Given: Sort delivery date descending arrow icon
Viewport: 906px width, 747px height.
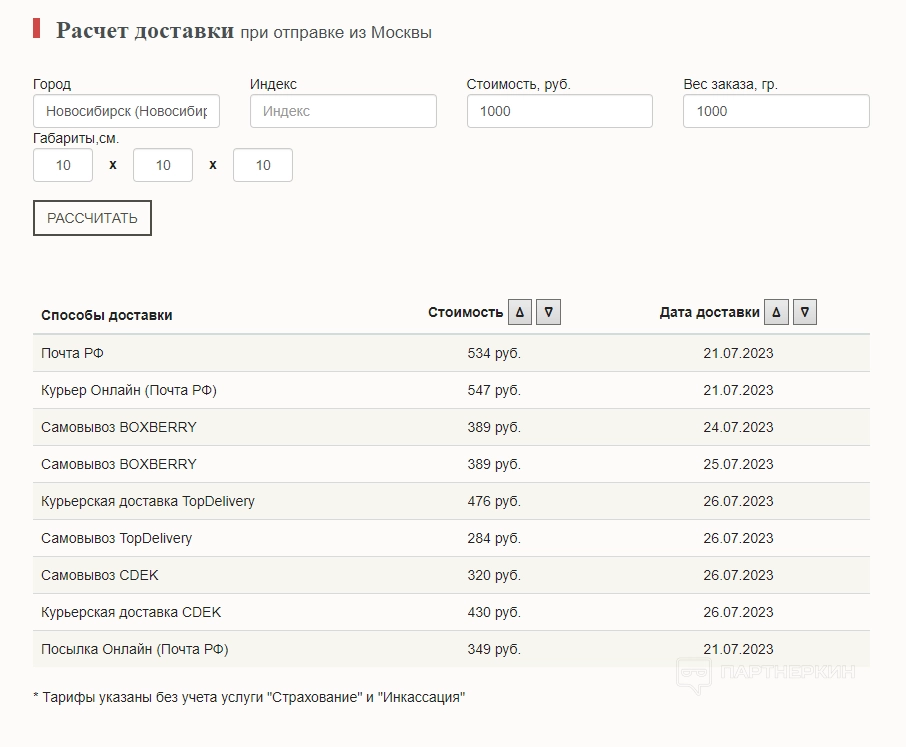Looking at the screenshot, I should (805, 312).
